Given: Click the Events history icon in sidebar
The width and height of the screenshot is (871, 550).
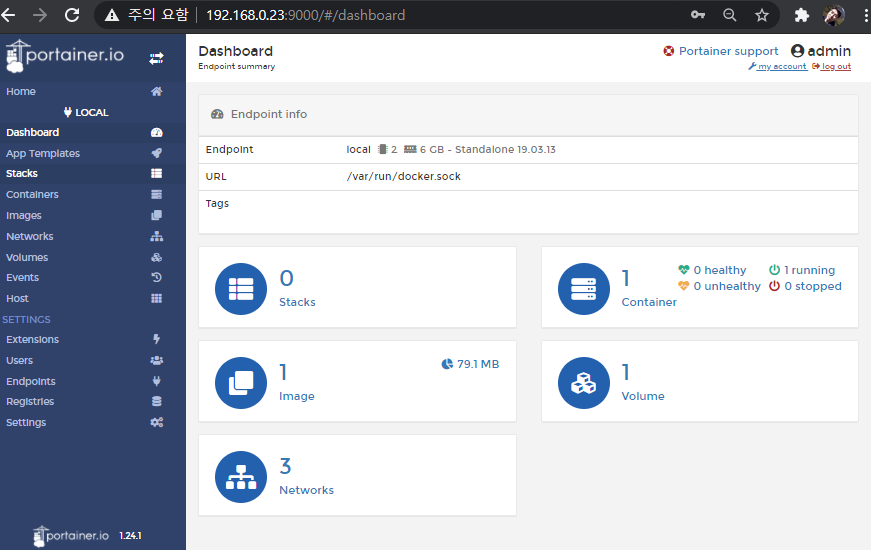Looking at the screenshot, I should click(157, 277).
